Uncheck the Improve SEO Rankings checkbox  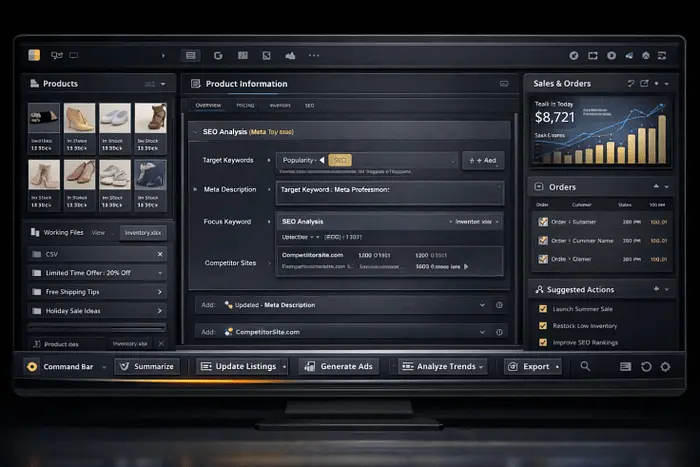[x=543, y=343]
